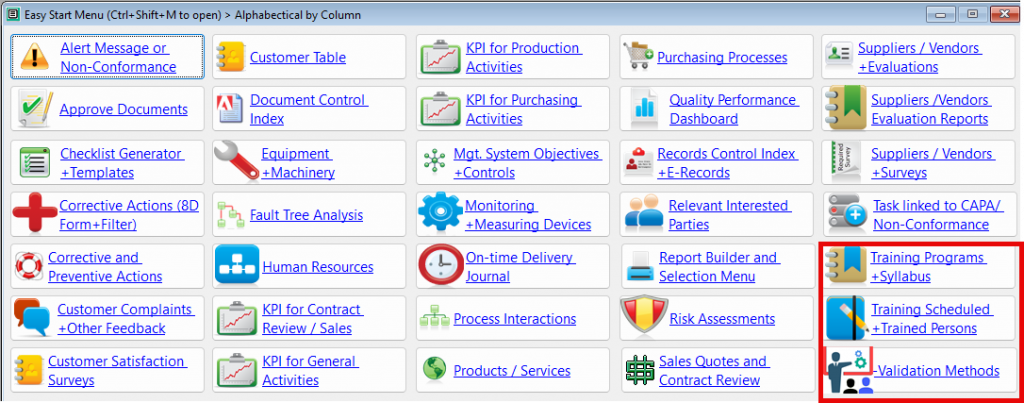Open Quality Performance Dashboard link
Image resolution: width=1024 pixels, height=403 pixels.
tap(733, 109)
